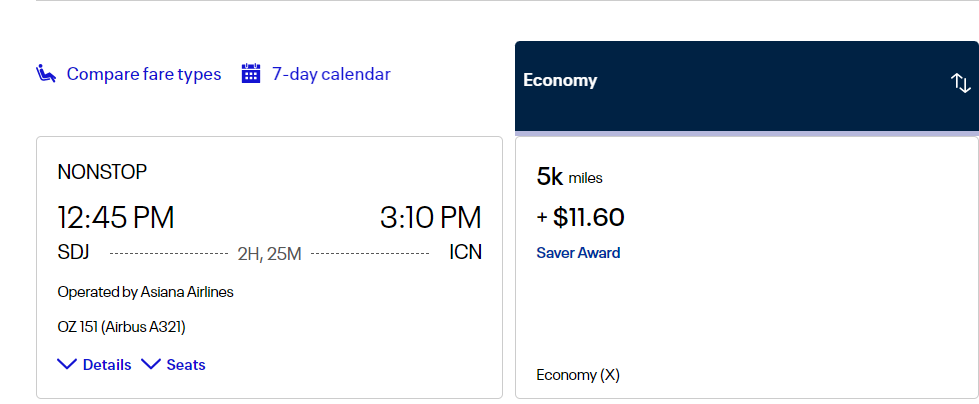The width and height of the screenshot is (979, 404).
Task: Click the OZ 151 (Airbus A321) flight number
Action: [121, 327]
